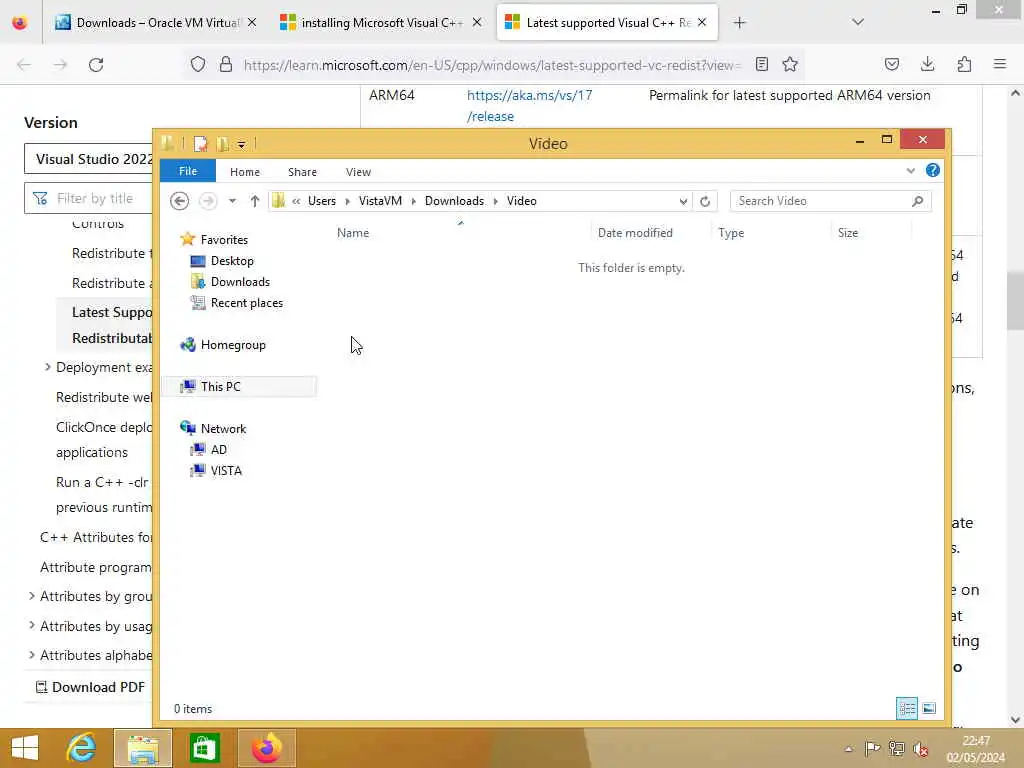
Task: Open the Share ribbon tab
Action: click(x=302, y=172)
